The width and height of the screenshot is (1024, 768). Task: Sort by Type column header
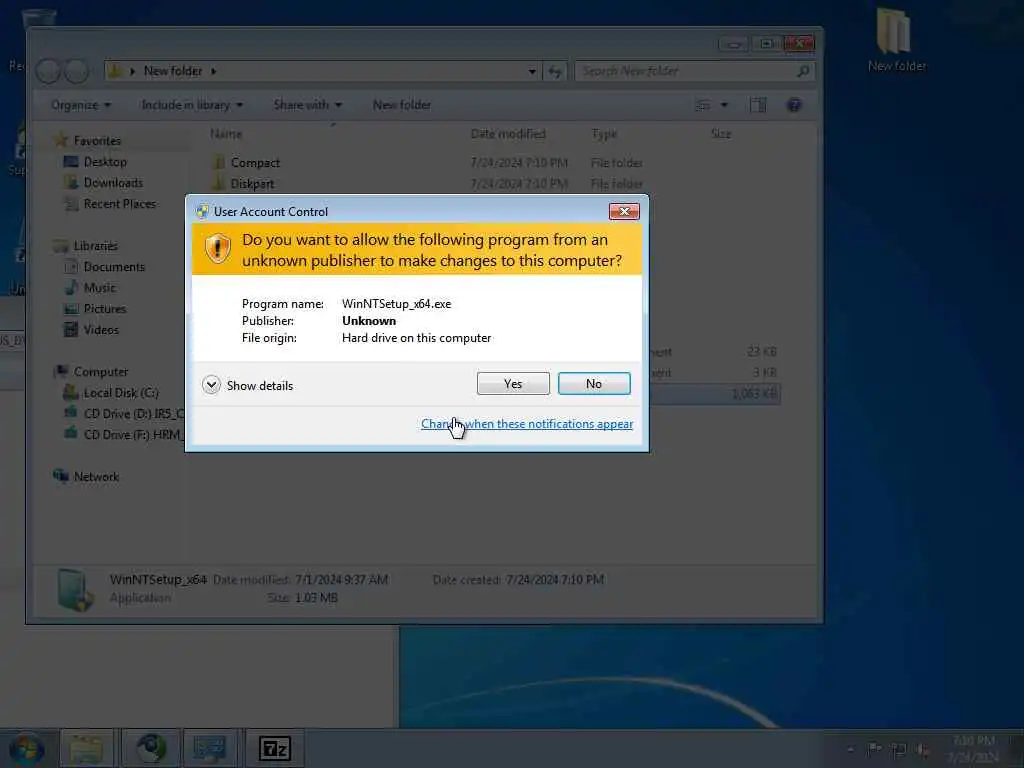(x=604, y=134)
